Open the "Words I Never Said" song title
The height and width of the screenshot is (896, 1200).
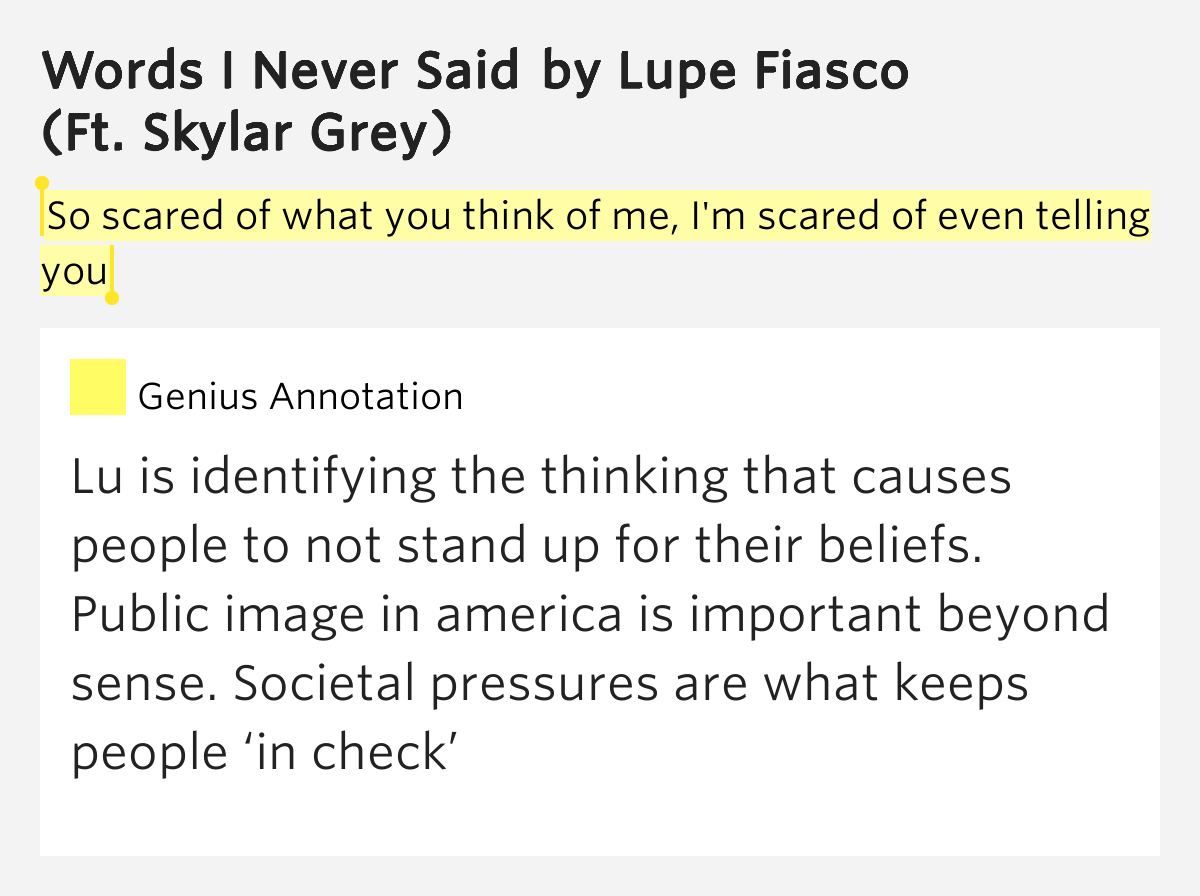click(x=281, y=71)
